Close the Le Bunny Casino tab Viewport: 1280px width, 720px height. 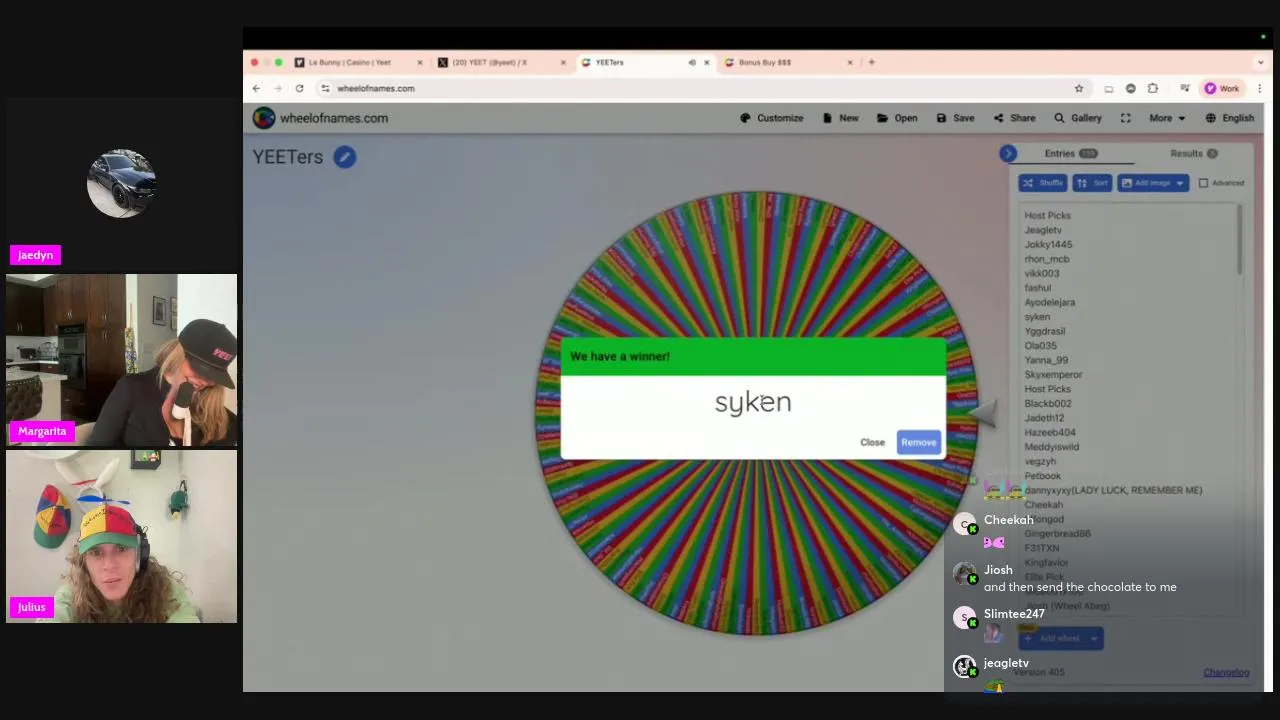[x=420, y=62]
